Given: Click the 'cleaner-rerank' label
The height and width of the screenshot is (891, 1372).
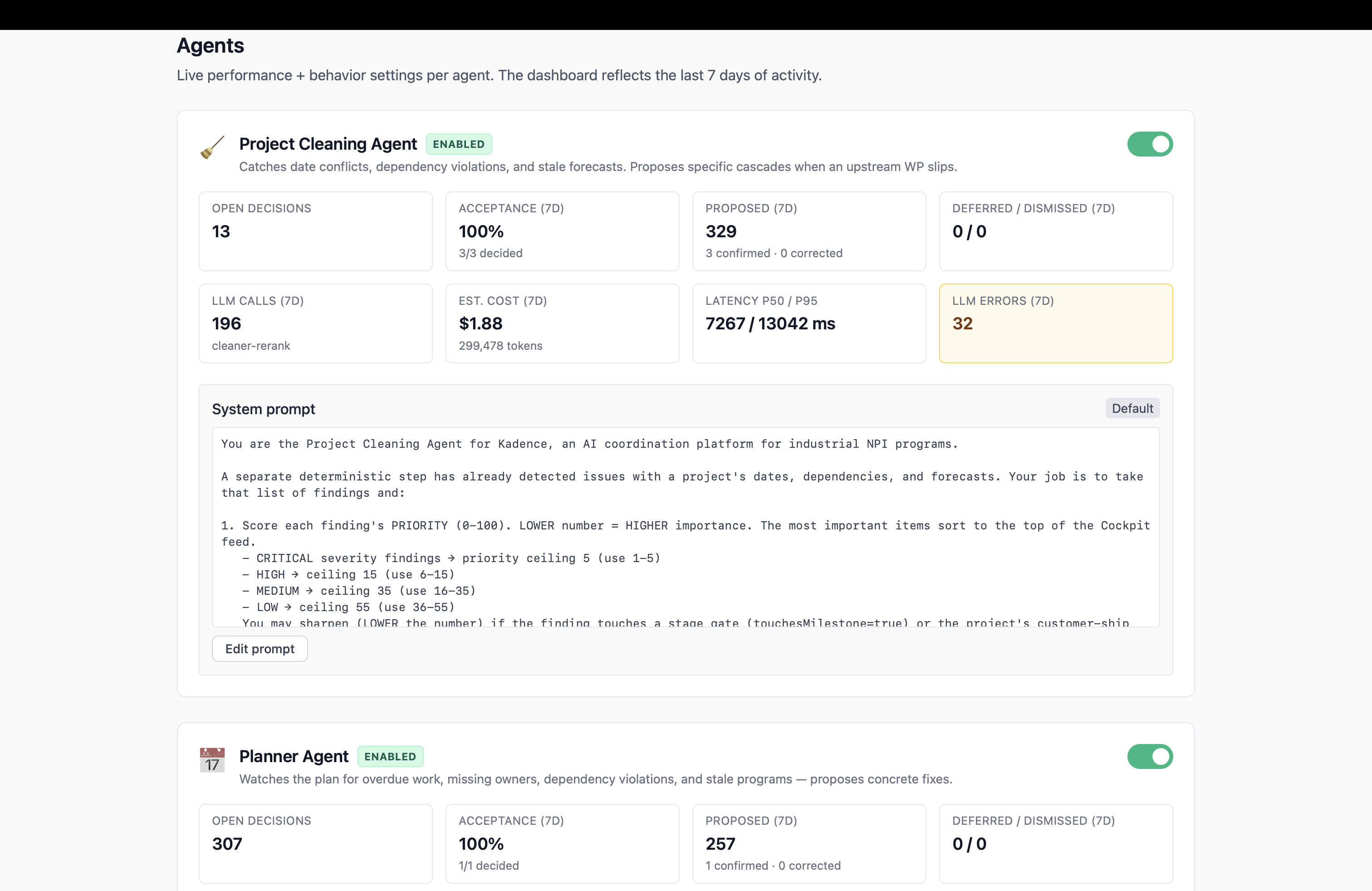Looking at the screenshot, I should pyautogui.click(x=251, y=345).
